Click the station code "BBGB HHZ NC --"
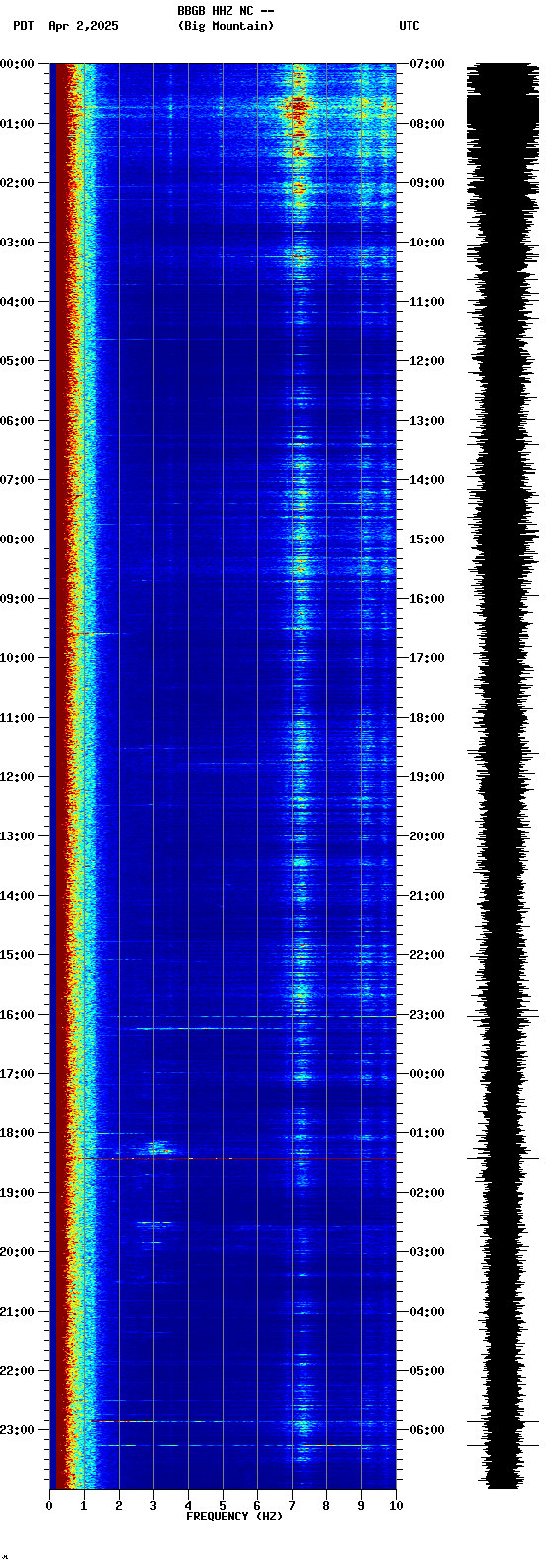This screenshot has width=546, height=1568. [226, 11]
